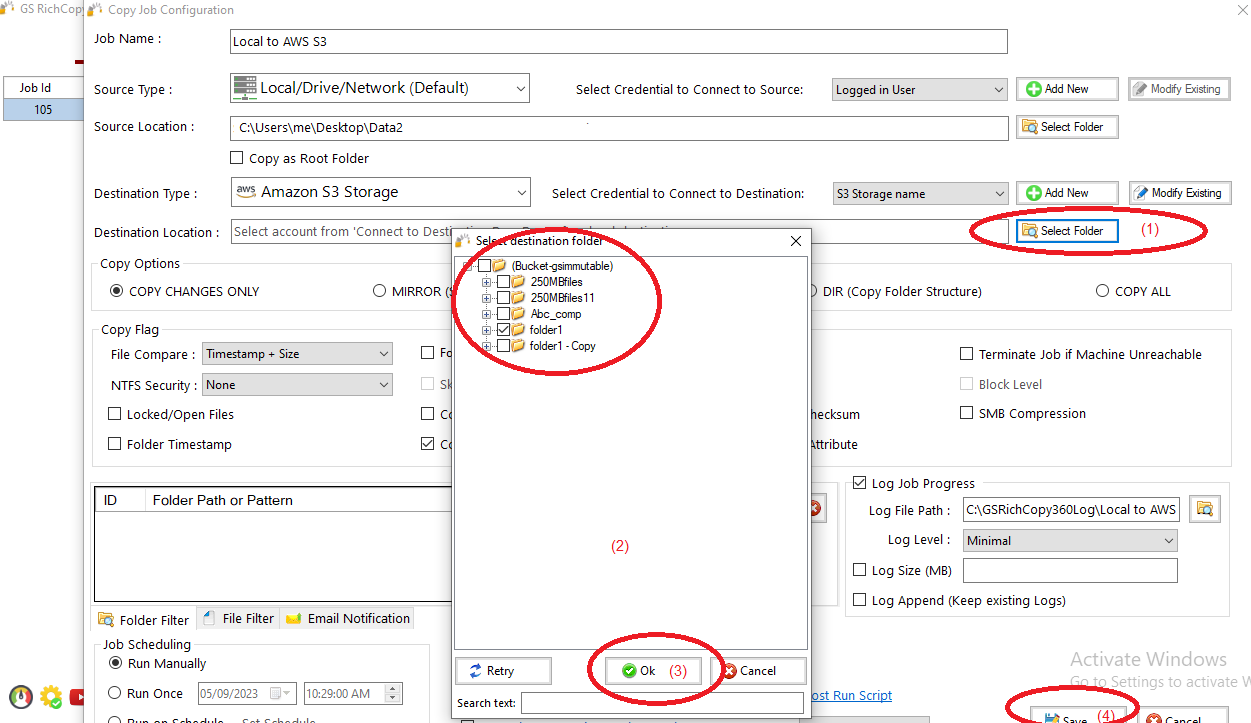The image size is (1251, 723).
Task: Choose the COPY ALL radio option
Action: [1102, 291]
